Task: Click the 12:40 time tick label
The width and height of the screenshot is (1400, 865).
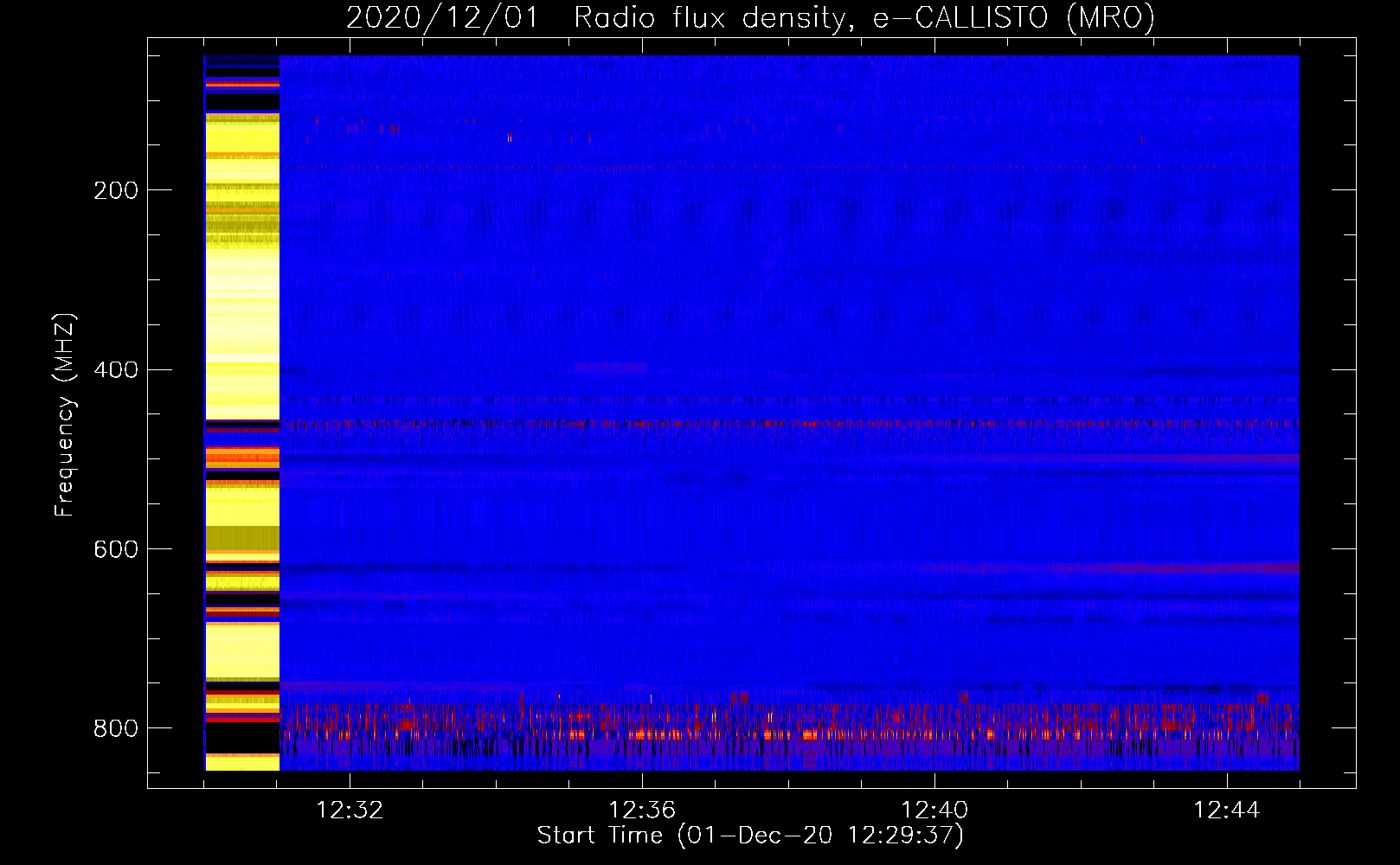Action: coord(934,811)
